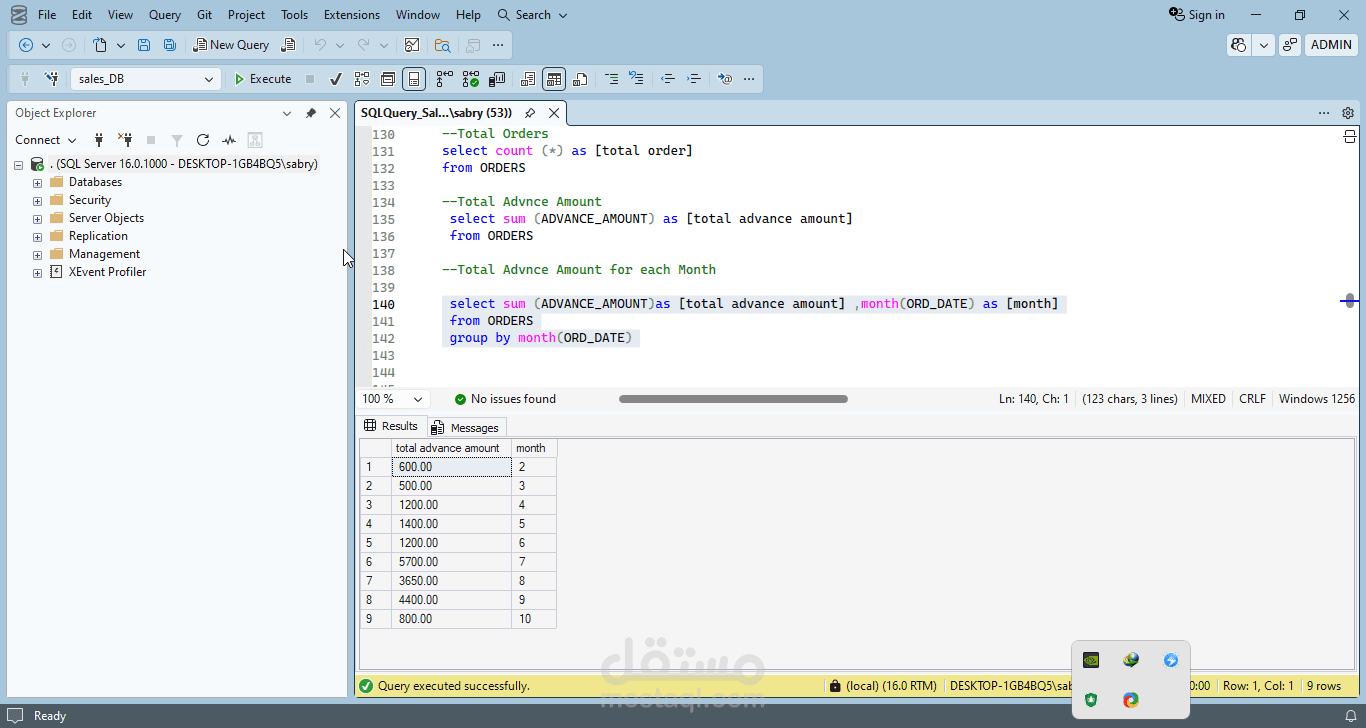Select XEvent Profiler in Object Explorer

(107, 272)
